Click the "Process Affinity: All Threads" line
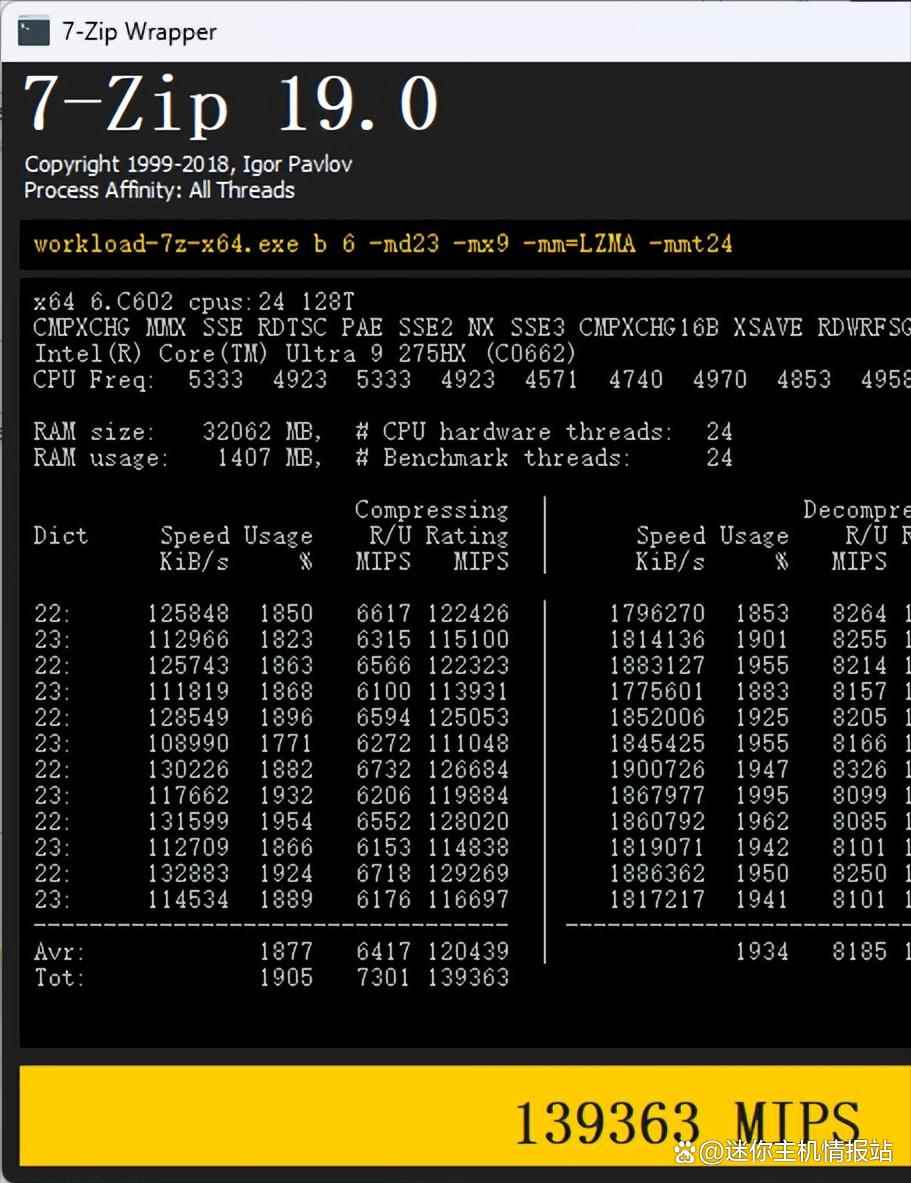The image size is (911, 1183). coord(159,190)
